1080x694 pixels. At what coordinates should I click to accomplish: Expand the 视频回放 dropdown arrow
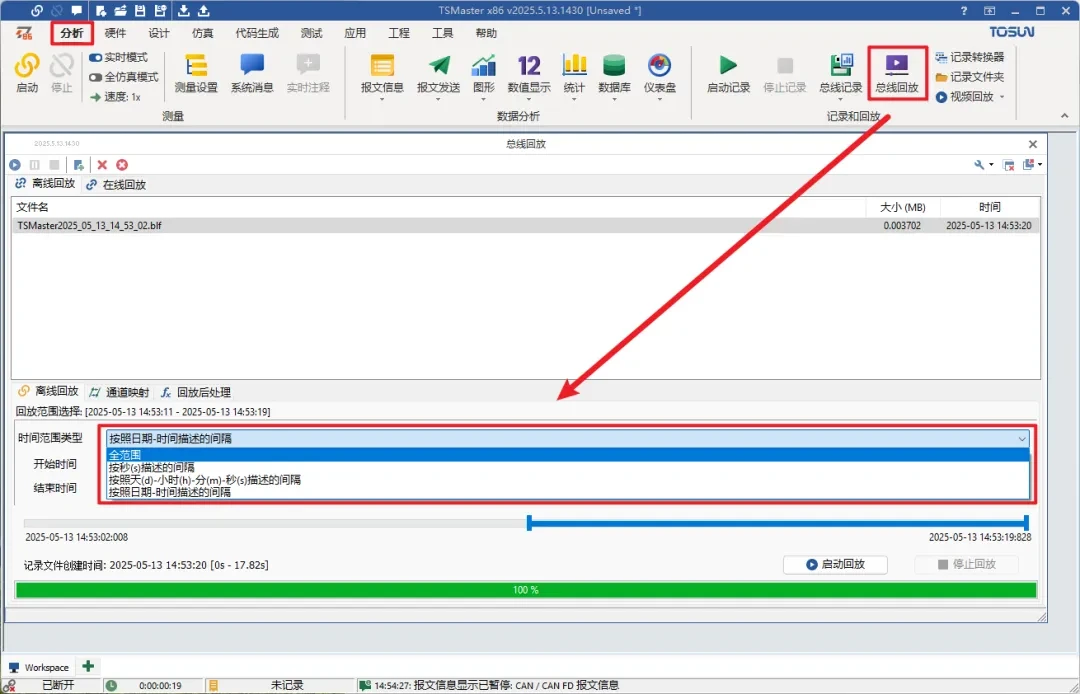click(x=1002, y=97)
